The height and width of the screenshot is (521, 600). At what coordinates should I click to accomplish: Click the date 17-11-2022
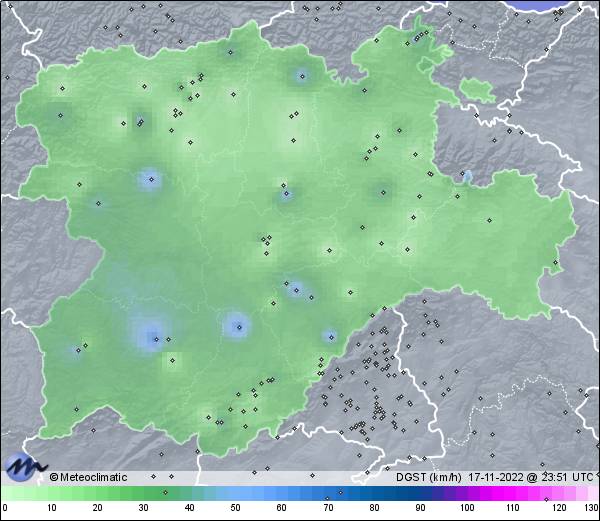[496, 477]
